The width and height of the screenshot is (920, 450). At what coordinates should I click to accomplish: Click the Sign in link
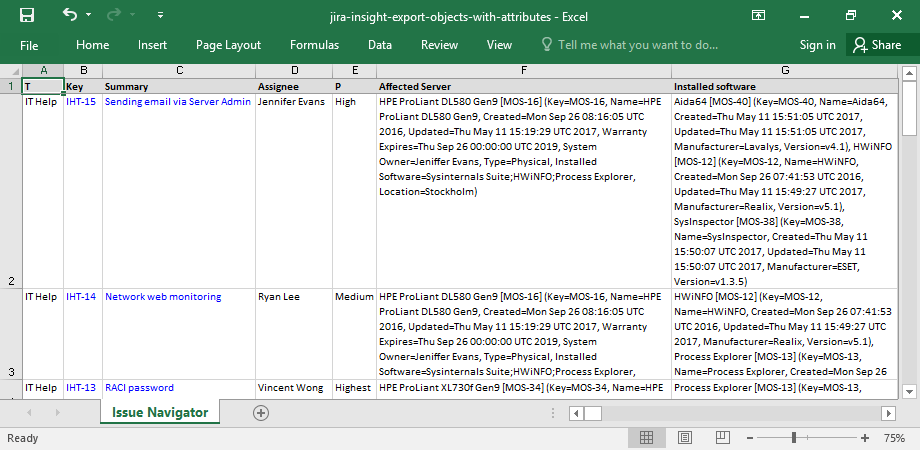[x=817, y=45]
